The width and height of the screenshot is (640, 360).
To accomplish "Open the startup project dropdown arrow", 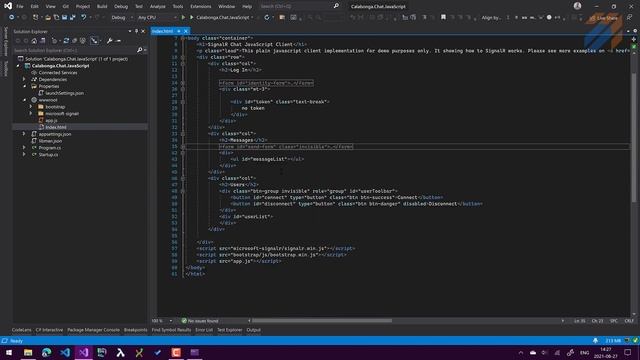I will coord(252,18).
